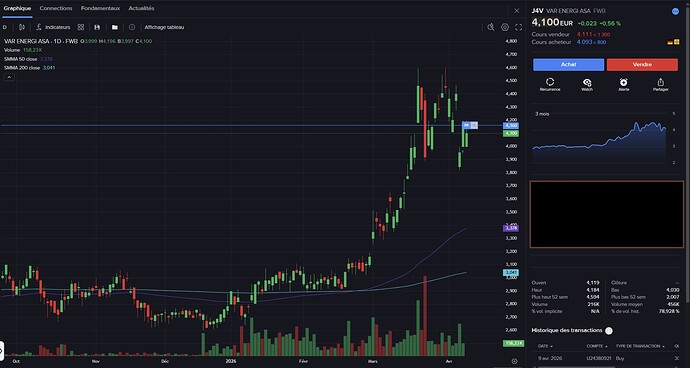This screenshot has width=690, height=368.
Task: Click the German flag exchange icon
Action: point(670,42)
